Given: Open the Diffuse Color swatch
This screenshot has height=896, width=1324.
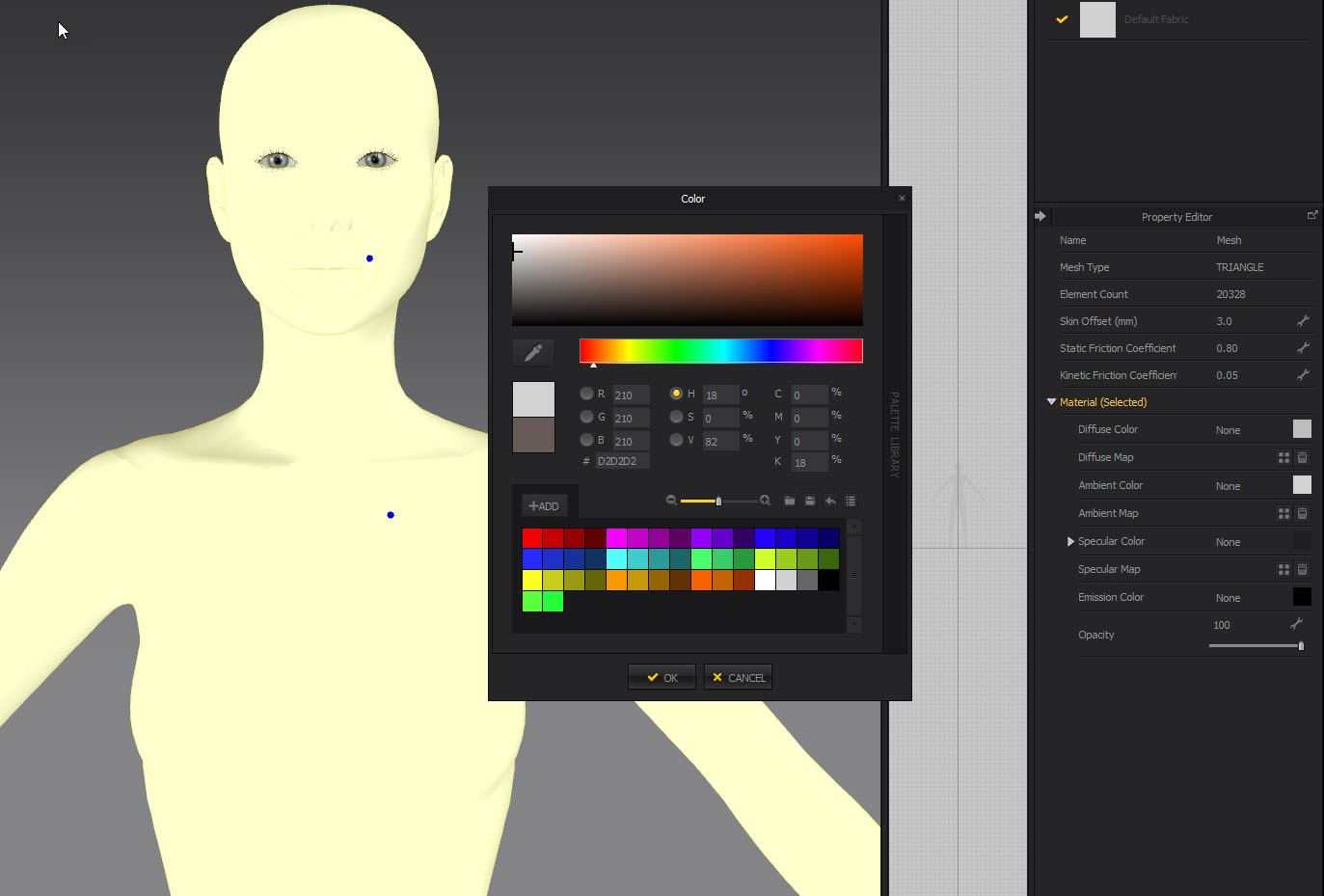Looking at the screenshot, I should point(1302,429).
